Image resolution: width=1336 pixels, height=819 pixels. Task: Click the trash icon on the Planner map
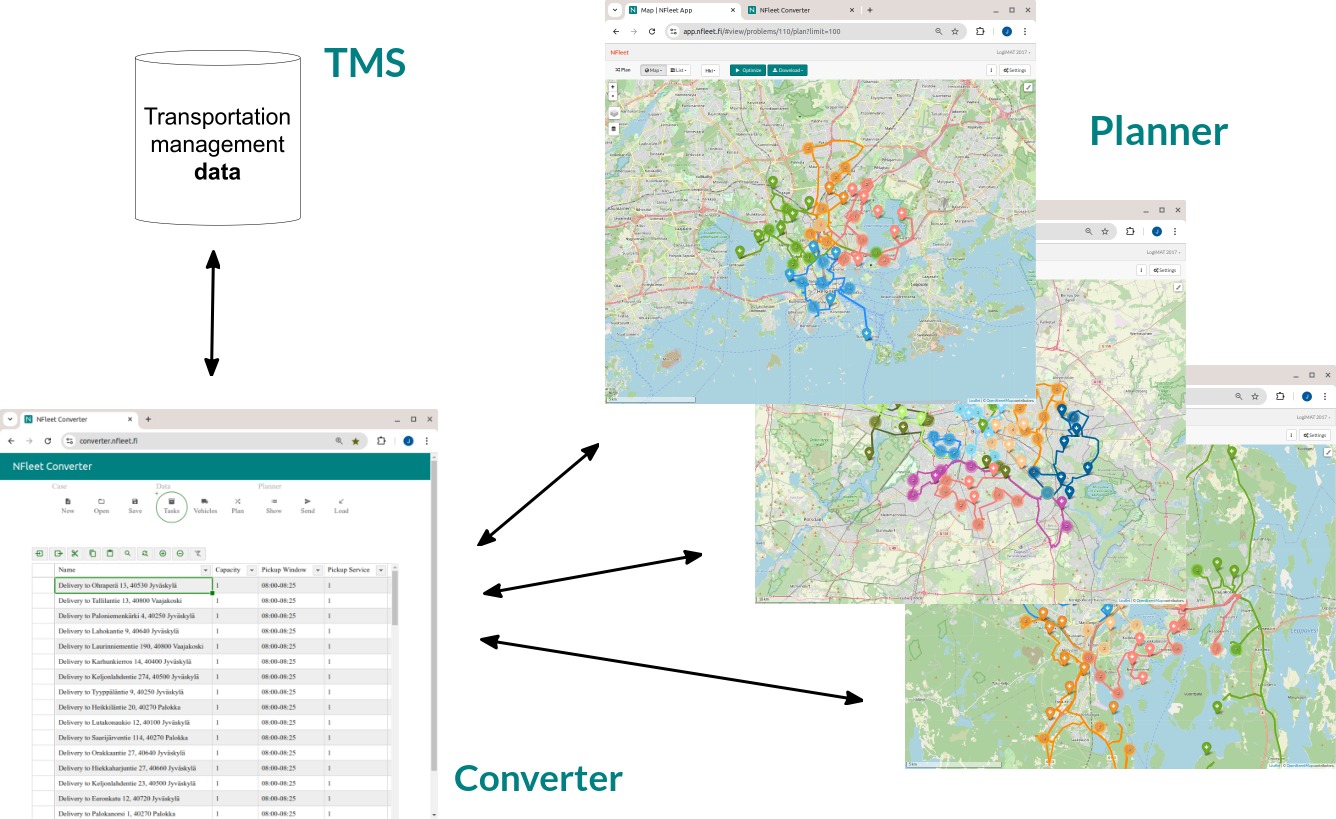pyautogui.click(x=613, y=129)
